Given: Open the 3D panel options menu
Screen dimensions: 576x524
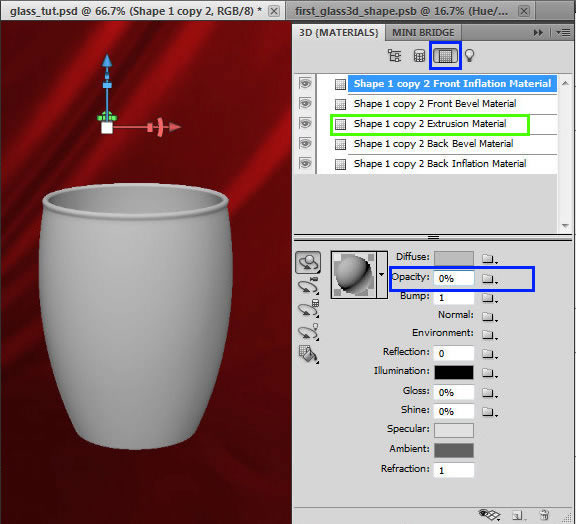Looking at the screenshot, I should (563, 33).
